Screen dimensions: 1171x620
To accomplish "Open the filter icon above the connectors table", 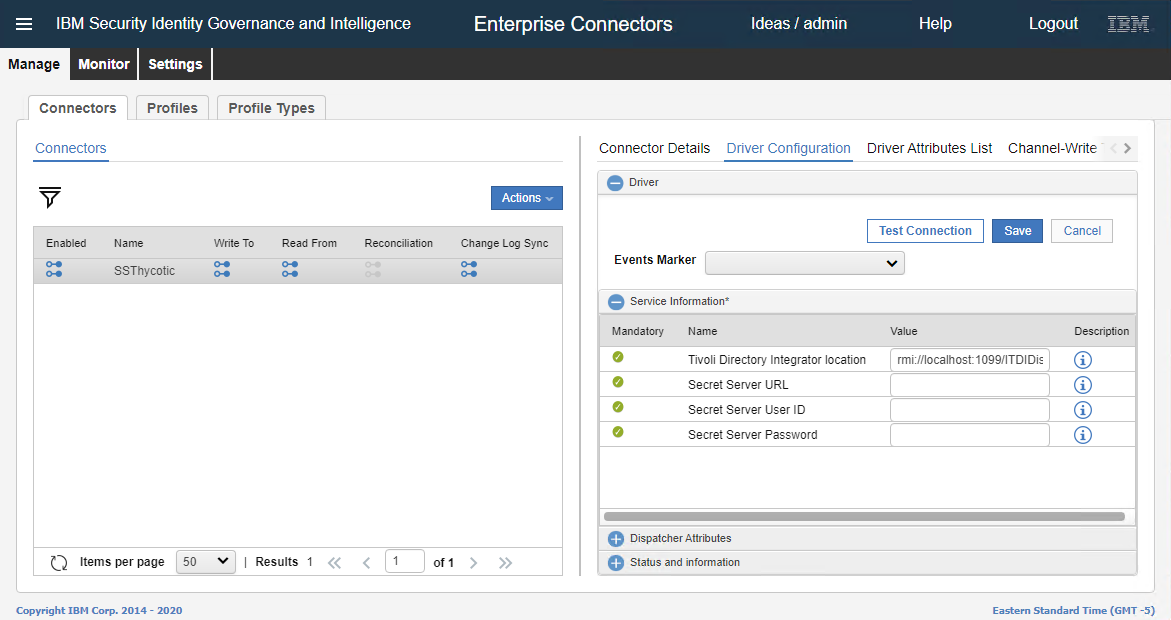I will 48,198.
